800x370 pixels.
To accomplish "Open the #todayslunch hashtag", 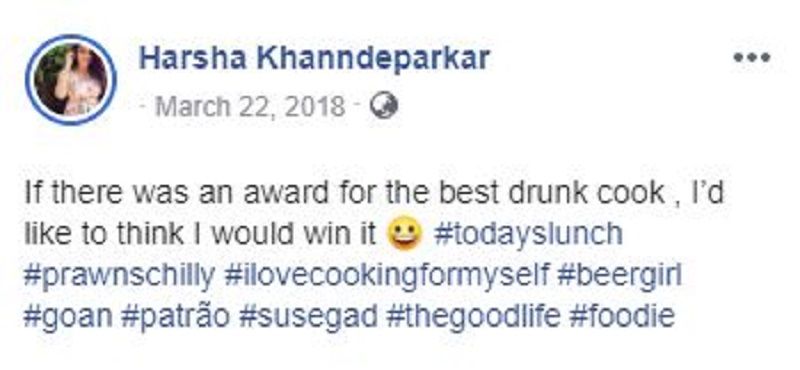I will (528, 234).
